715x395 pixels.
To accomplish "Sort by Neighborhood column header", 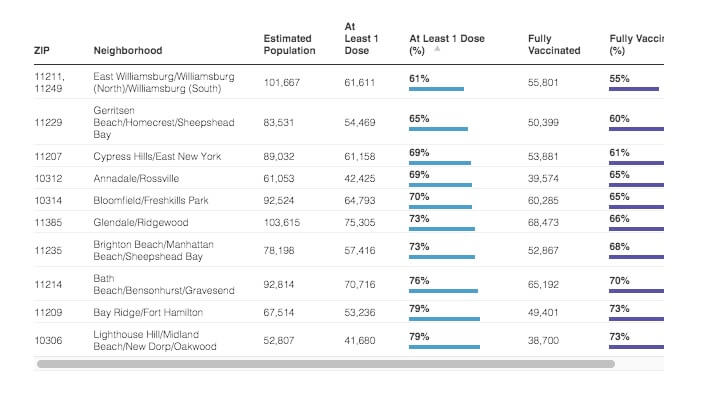I will pos(128,51).
